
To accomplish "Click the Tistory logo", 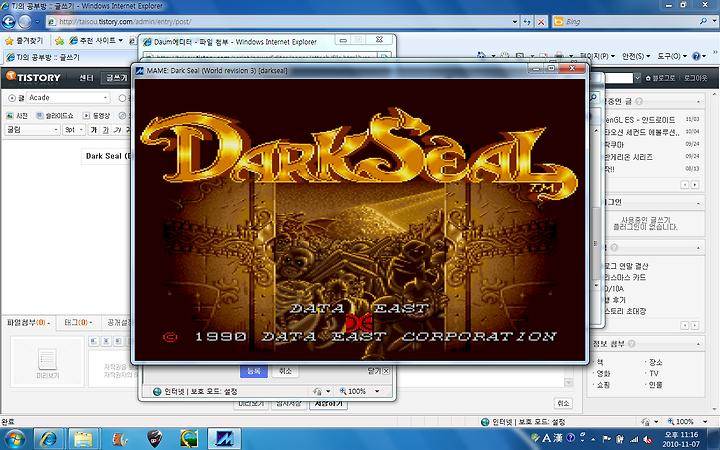I will tap(33, 77).
